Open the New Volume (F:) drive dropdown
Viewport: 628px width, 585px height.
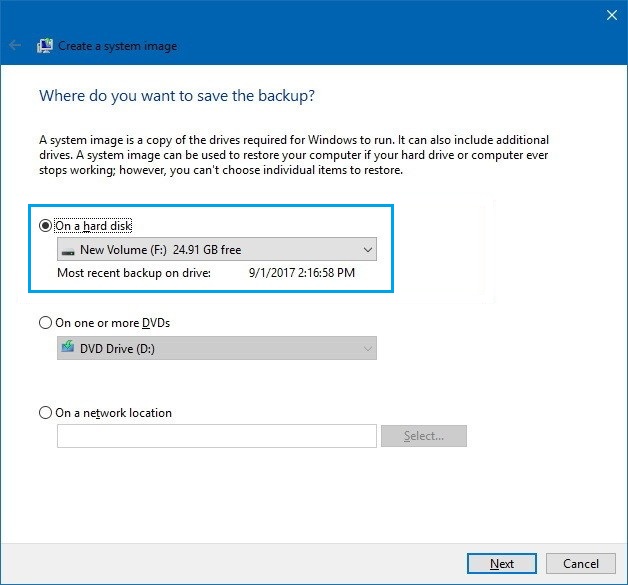click(217, 249)
